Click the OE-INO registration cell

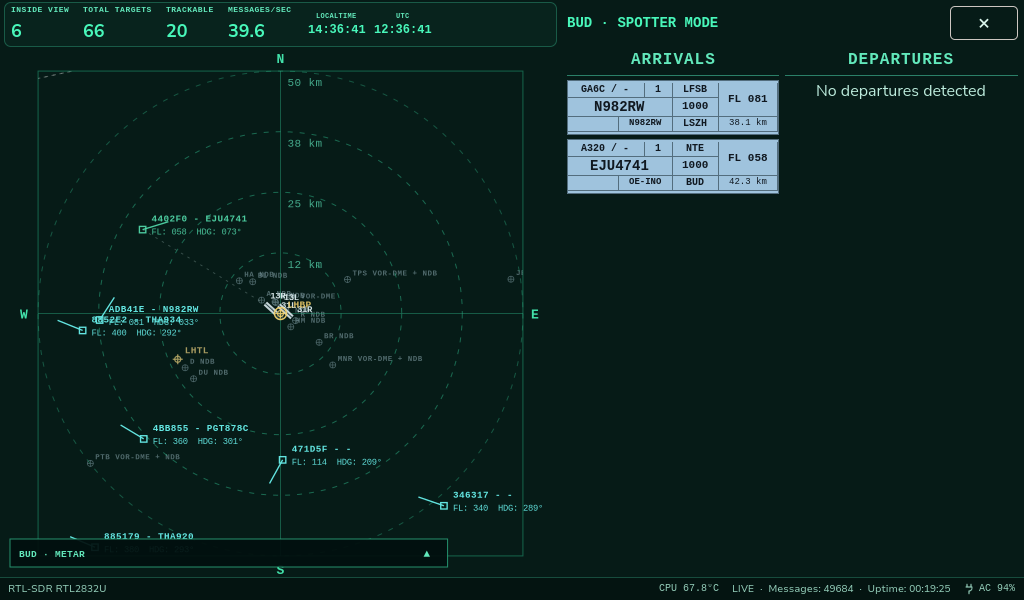(x=645, y=182)
